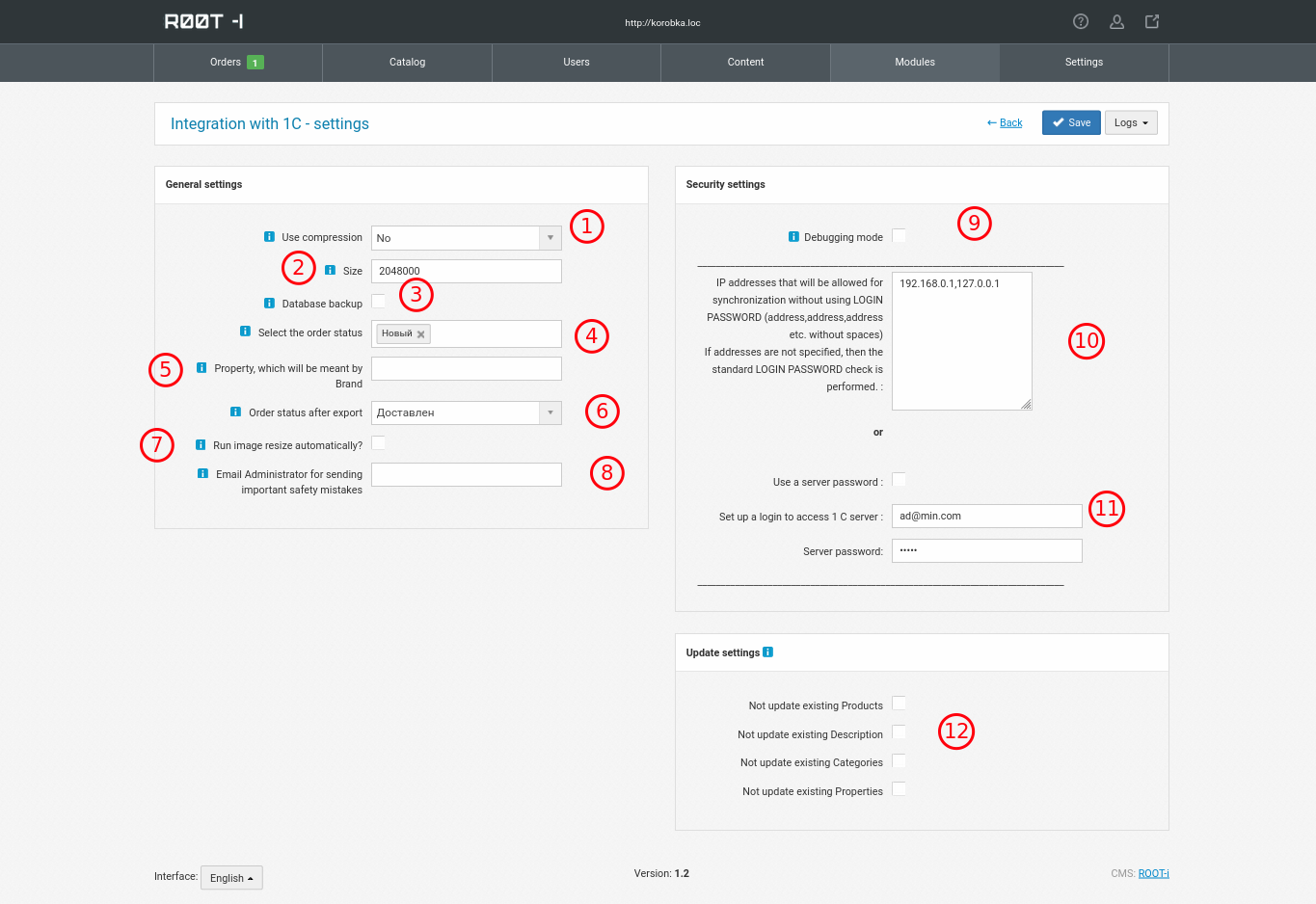Screen dimensions: 1316x904
Task: Open the Catalog menu
Action: (407, 62)
